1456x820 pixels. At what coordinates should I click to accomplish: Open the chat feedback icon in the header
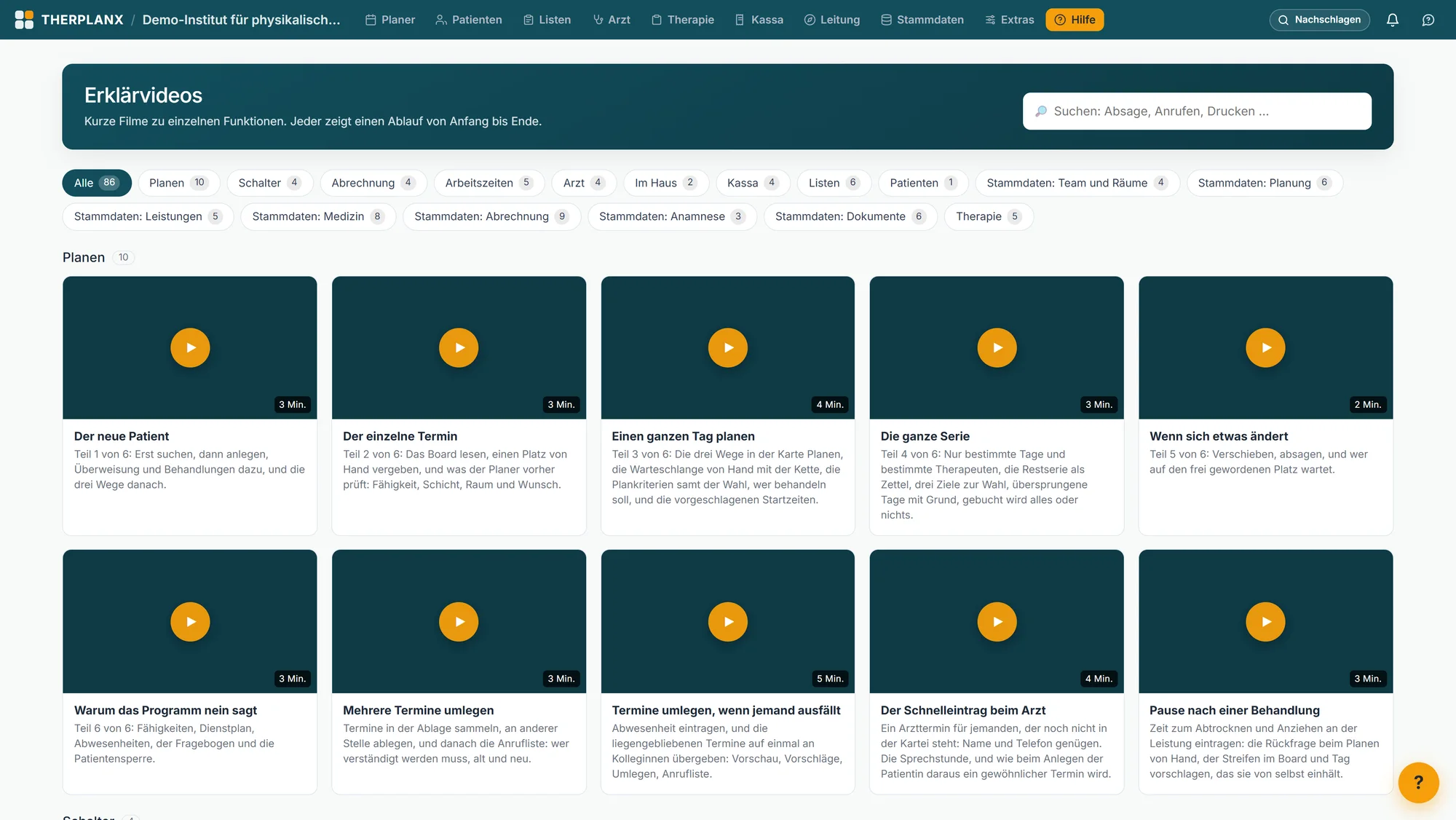click(x=1428, y=20)
